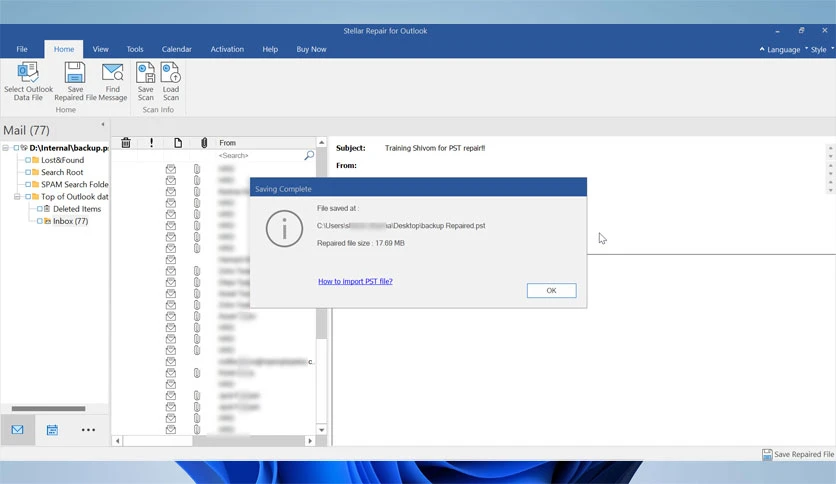This screenshot has height=484, width=836.
Task: Click OK in Saving Complete dialog
Action: [x=551, y=291]
